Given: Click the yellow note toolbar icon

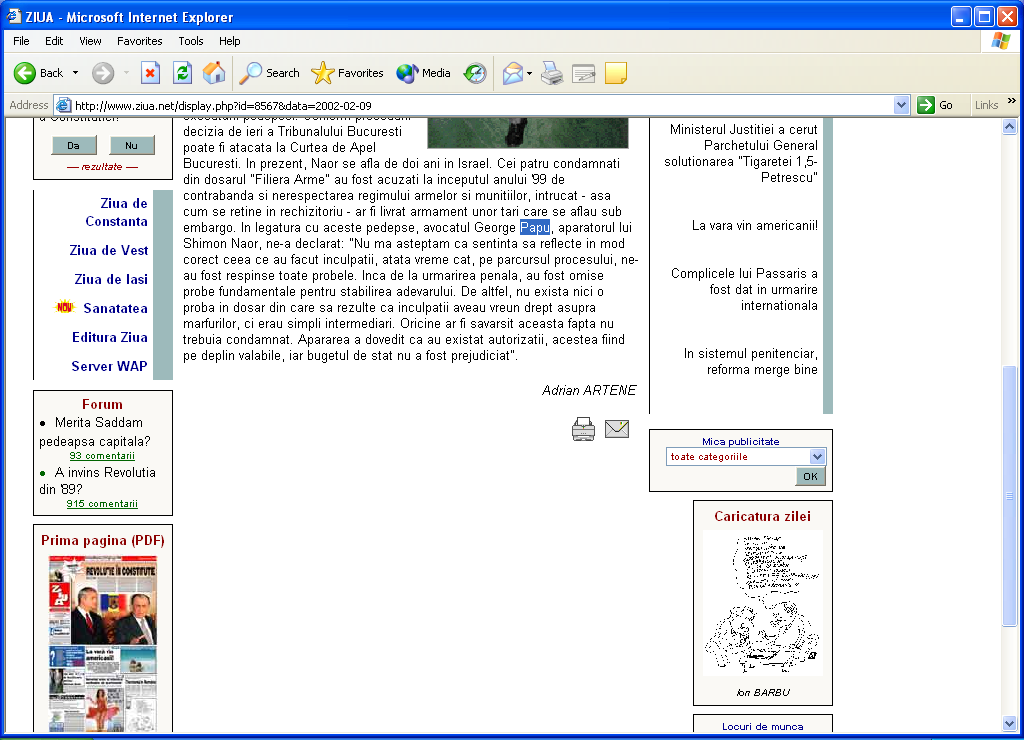Looking at the screenshot, I should [616, 73].
